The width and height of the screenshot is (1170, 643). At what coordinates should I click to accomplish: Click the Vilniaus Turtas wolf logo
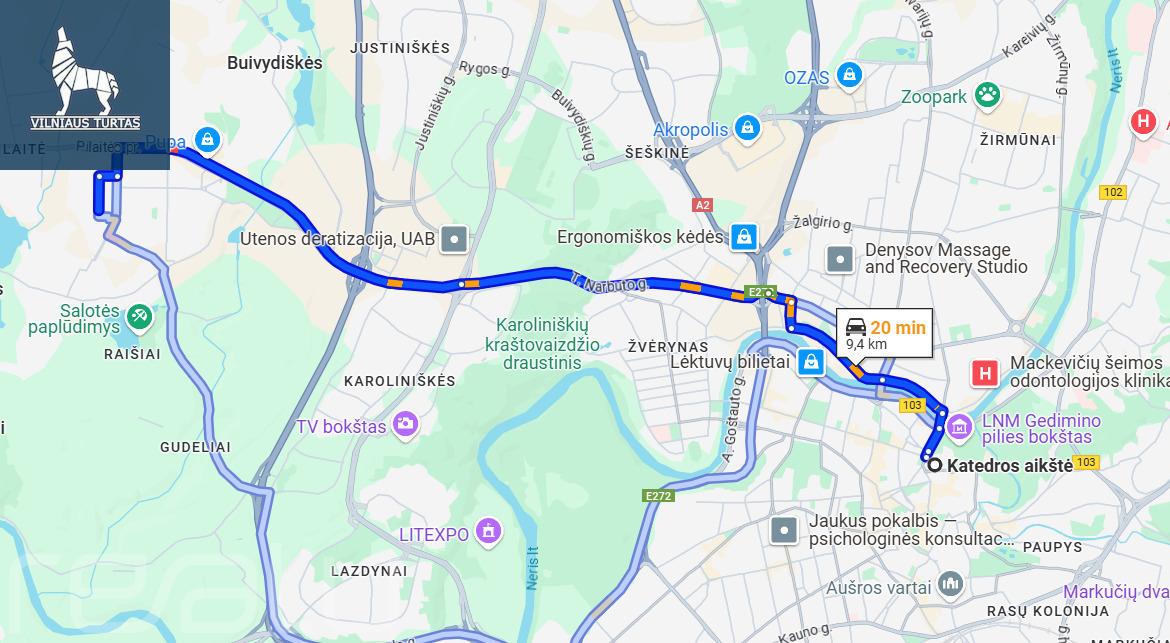[85, 78]
